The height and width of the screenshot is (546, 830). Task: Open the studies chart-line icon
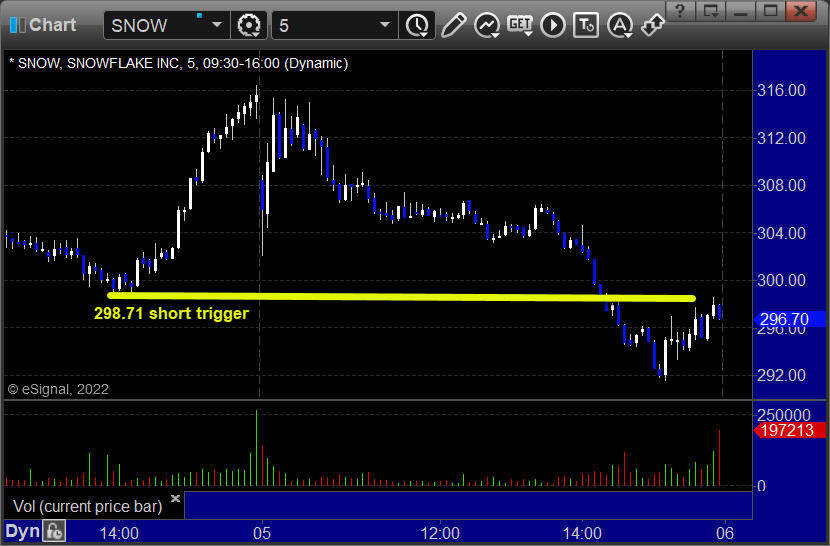(486, 25)
